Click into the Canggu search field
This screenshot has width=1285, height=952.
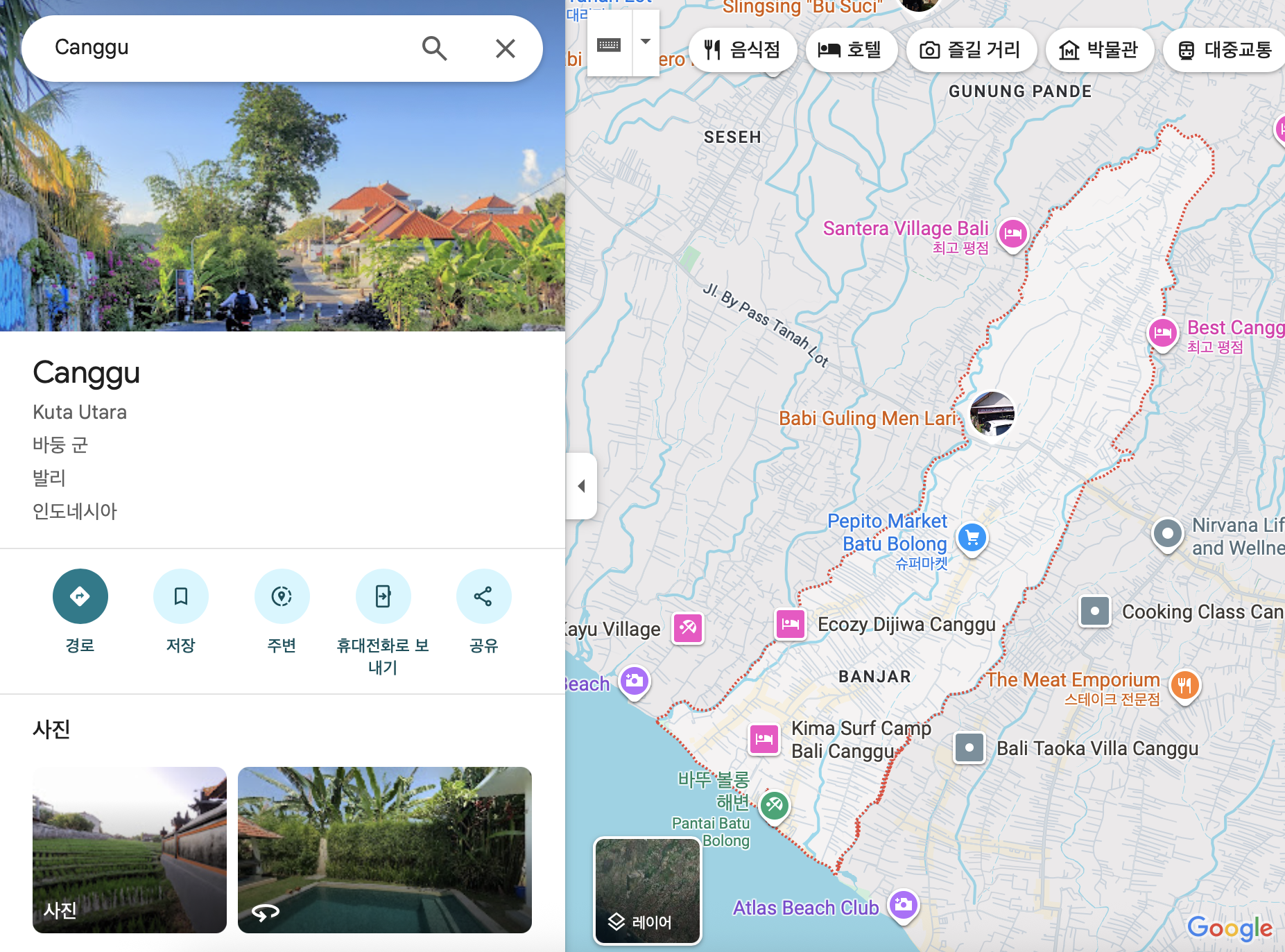coord(229,48)
